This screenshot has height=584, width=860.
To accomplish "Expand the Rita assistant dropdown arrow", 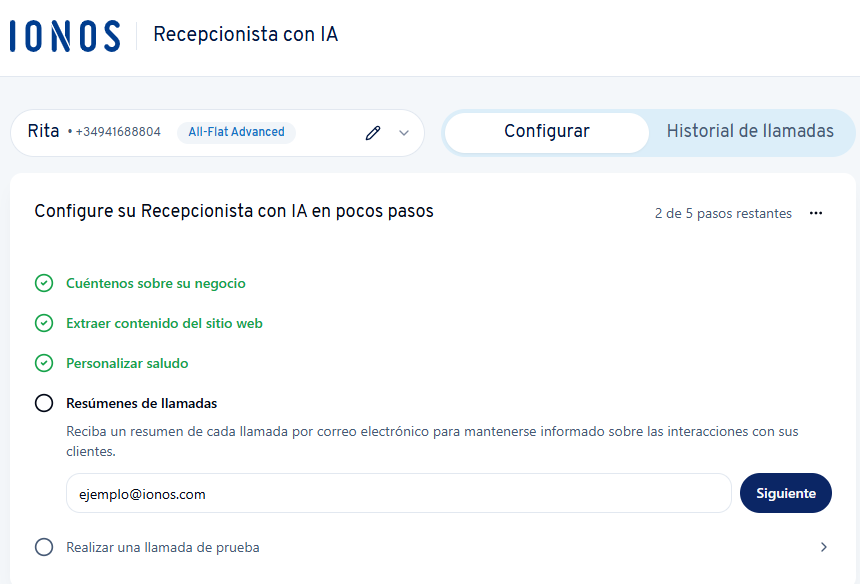I will (x=403, y=132).
